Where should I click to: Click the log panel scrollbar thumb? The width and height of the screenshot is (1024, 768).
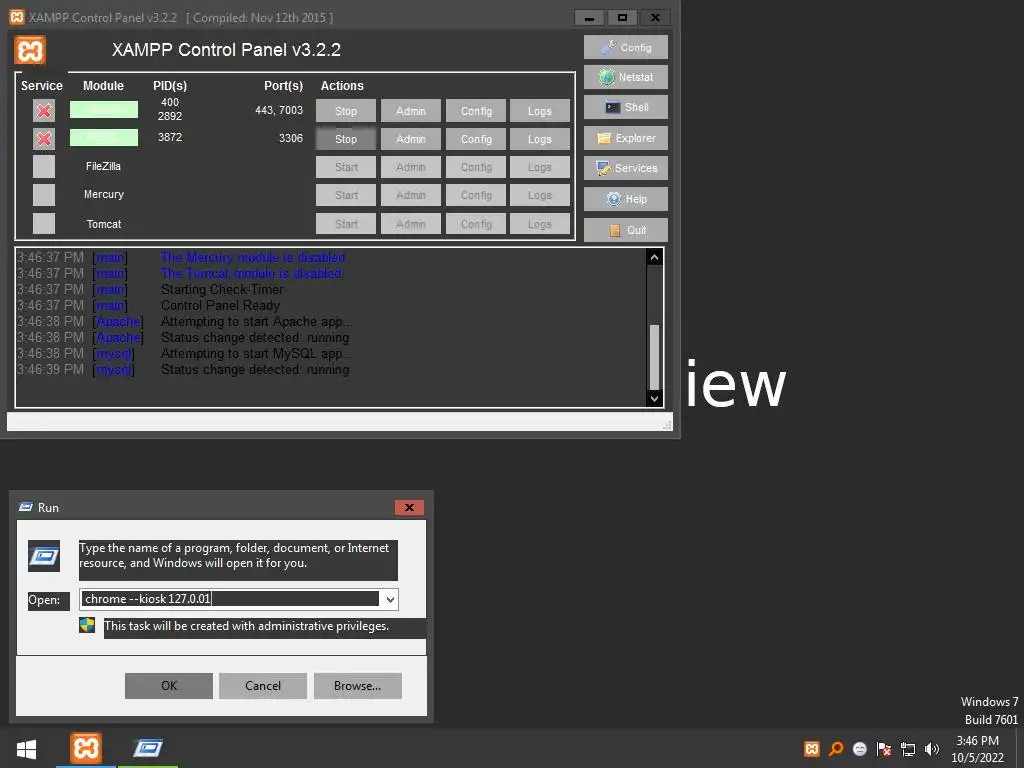pos(654,357)
